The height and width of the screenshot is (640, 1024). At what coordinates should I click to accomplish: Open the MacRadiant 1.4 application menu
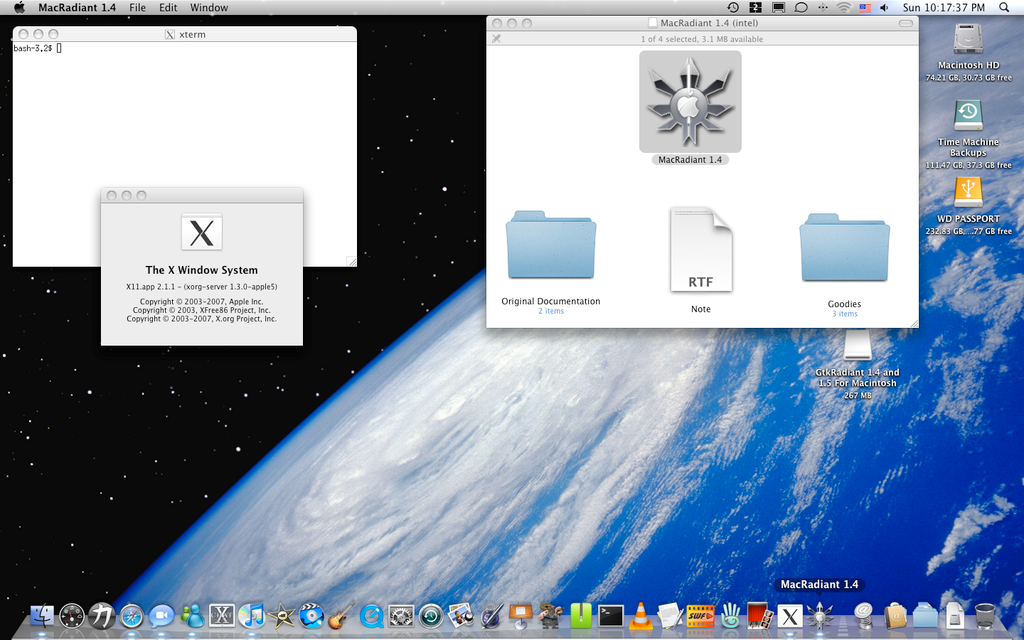point(77,8)
